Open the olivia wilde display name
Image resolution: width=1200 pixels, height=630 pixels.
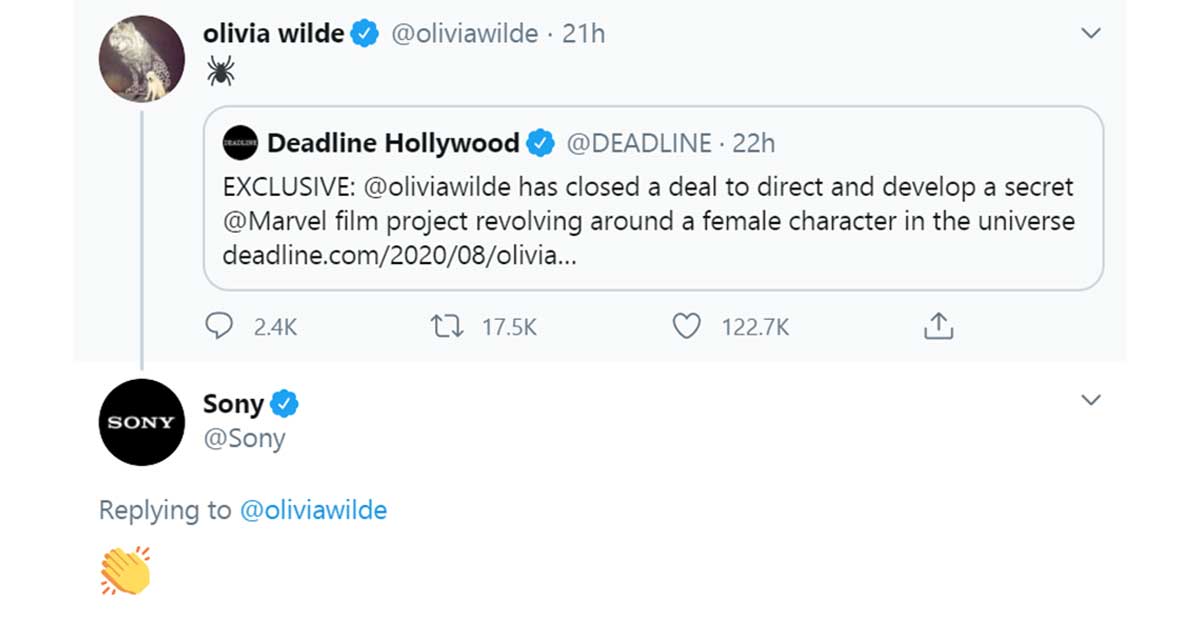coord(273,34)
